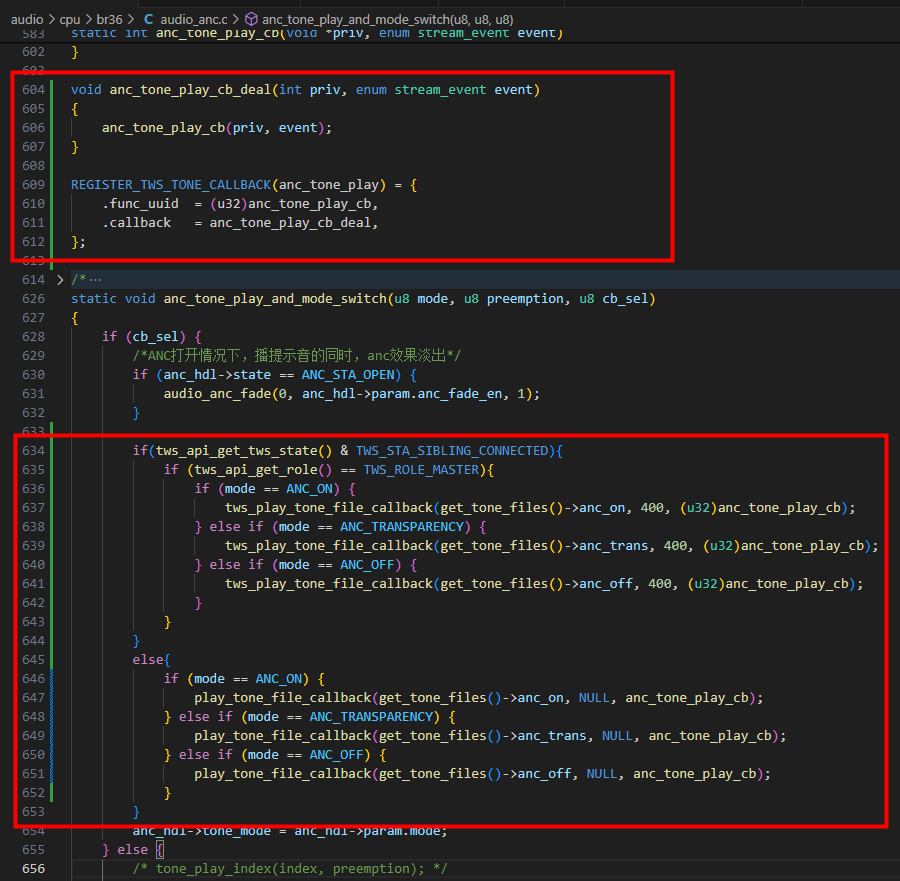Click the Chinese comment on line 629
The image size is (900, 881).
point(297,356)
